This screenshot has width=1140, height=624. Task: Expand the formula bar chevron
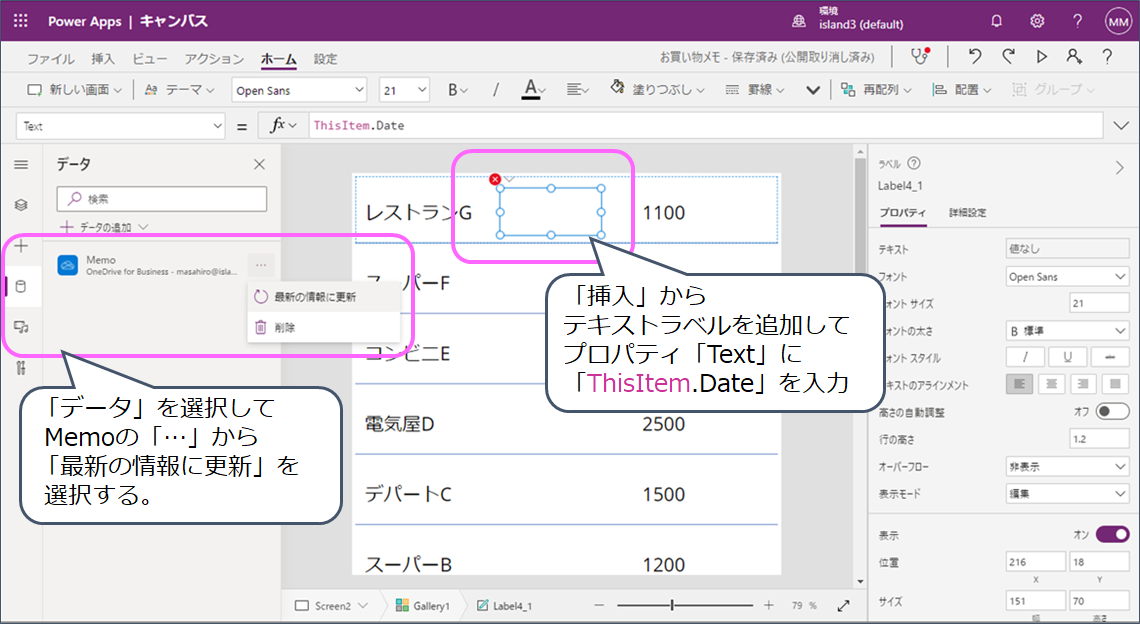1120,126
